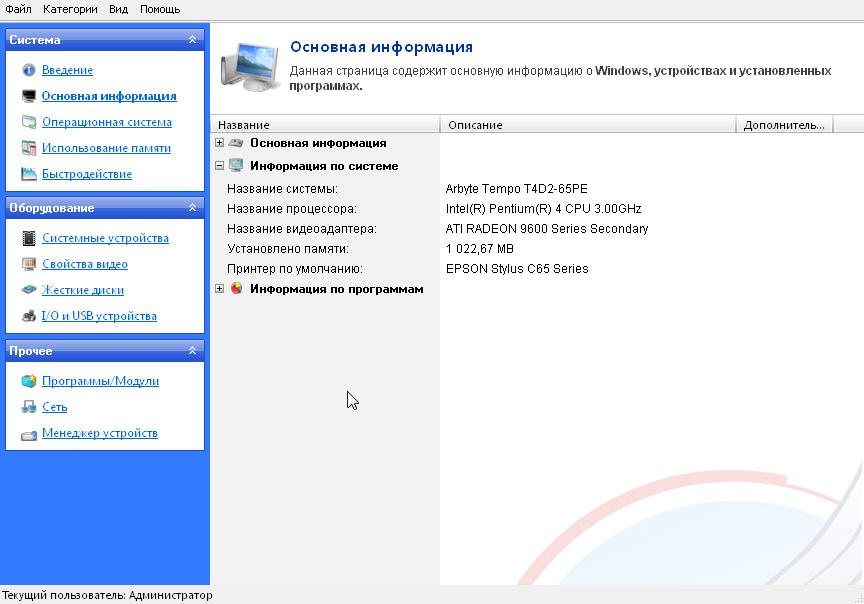Click the Менеджер устройств icon
864x604 pixels.
coord(29,435)
